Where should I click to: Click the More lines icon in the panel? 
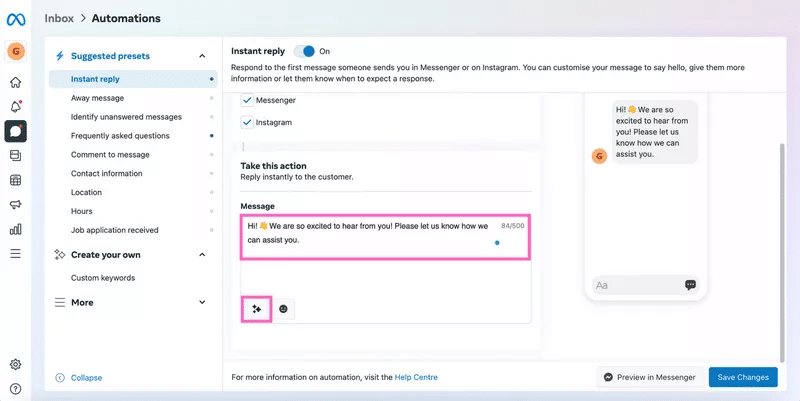(x=60, y=303)
